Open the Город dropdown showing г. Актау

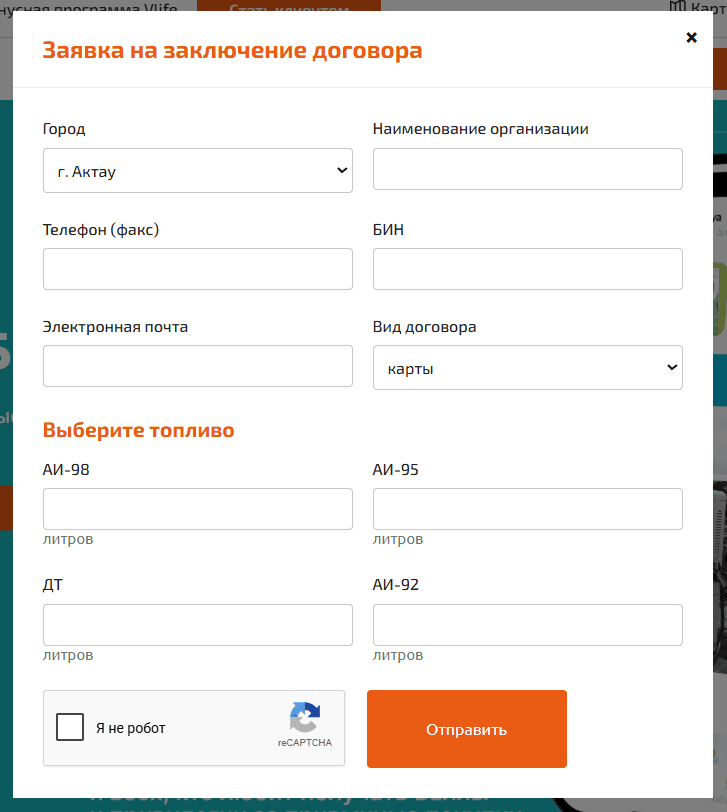198,171
